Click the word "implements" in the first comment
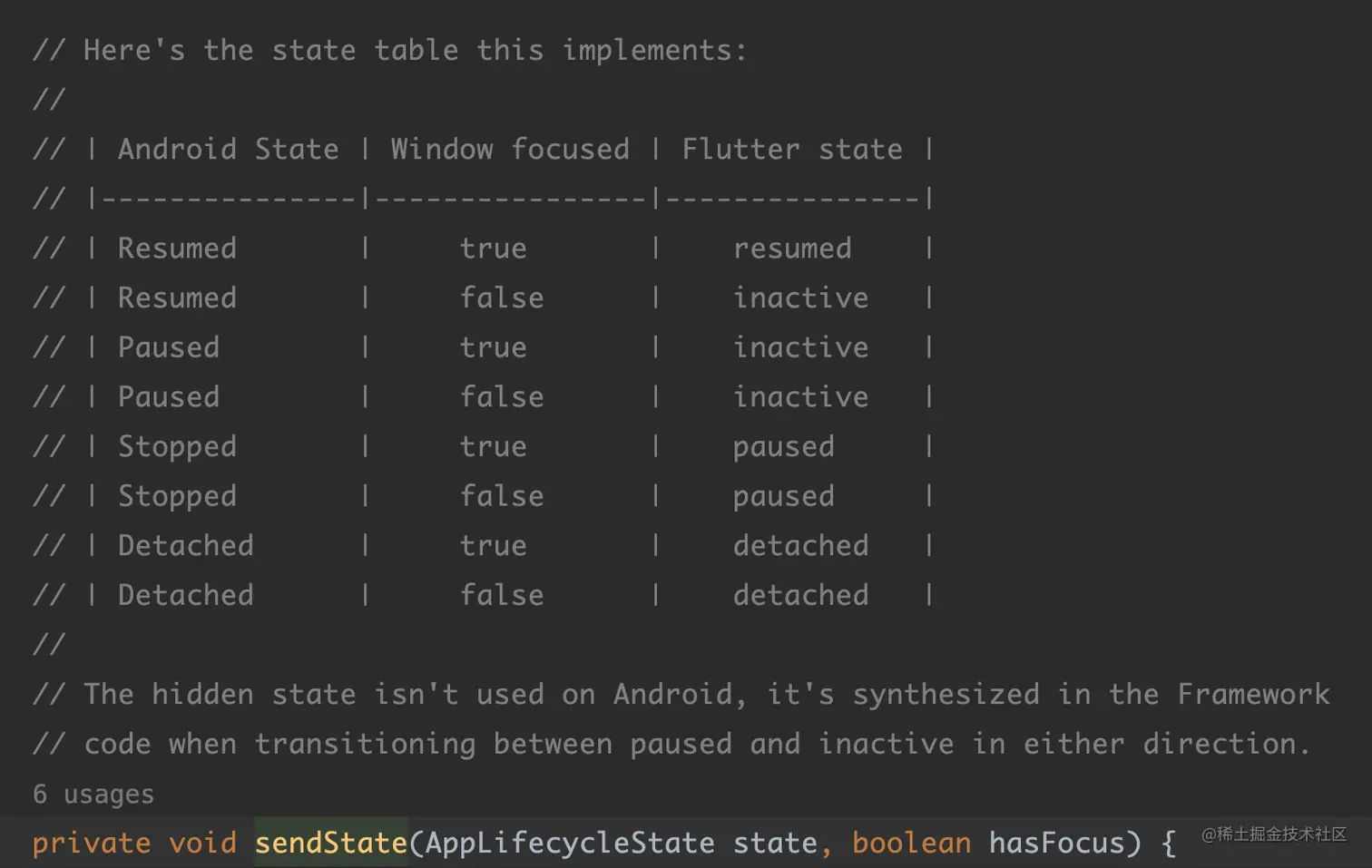Screen dimensions: 1372x868 pos(646,50)
